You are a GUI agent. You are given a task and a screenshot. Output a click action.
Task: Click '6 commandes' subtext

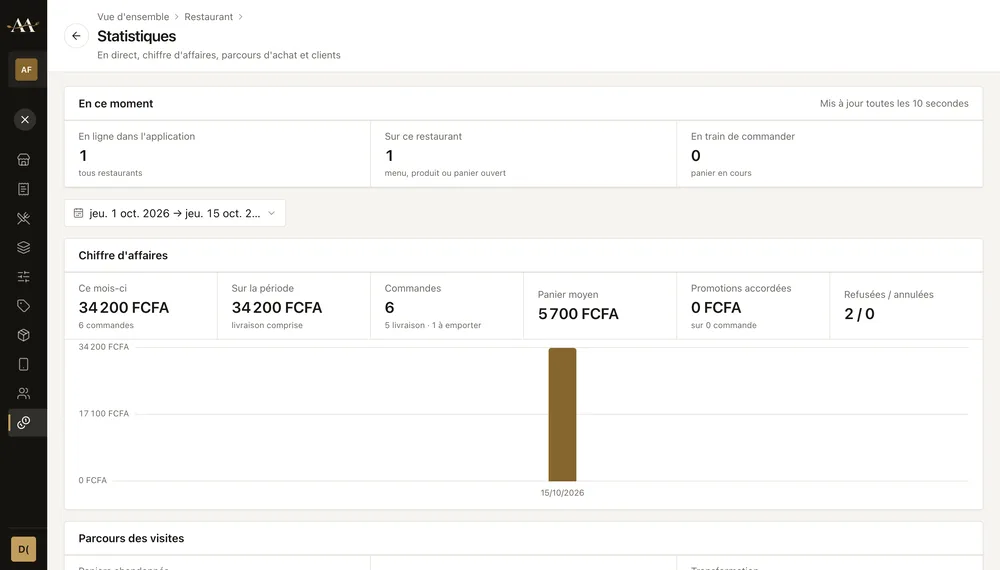pyautogui.click(x=106, y=325)
